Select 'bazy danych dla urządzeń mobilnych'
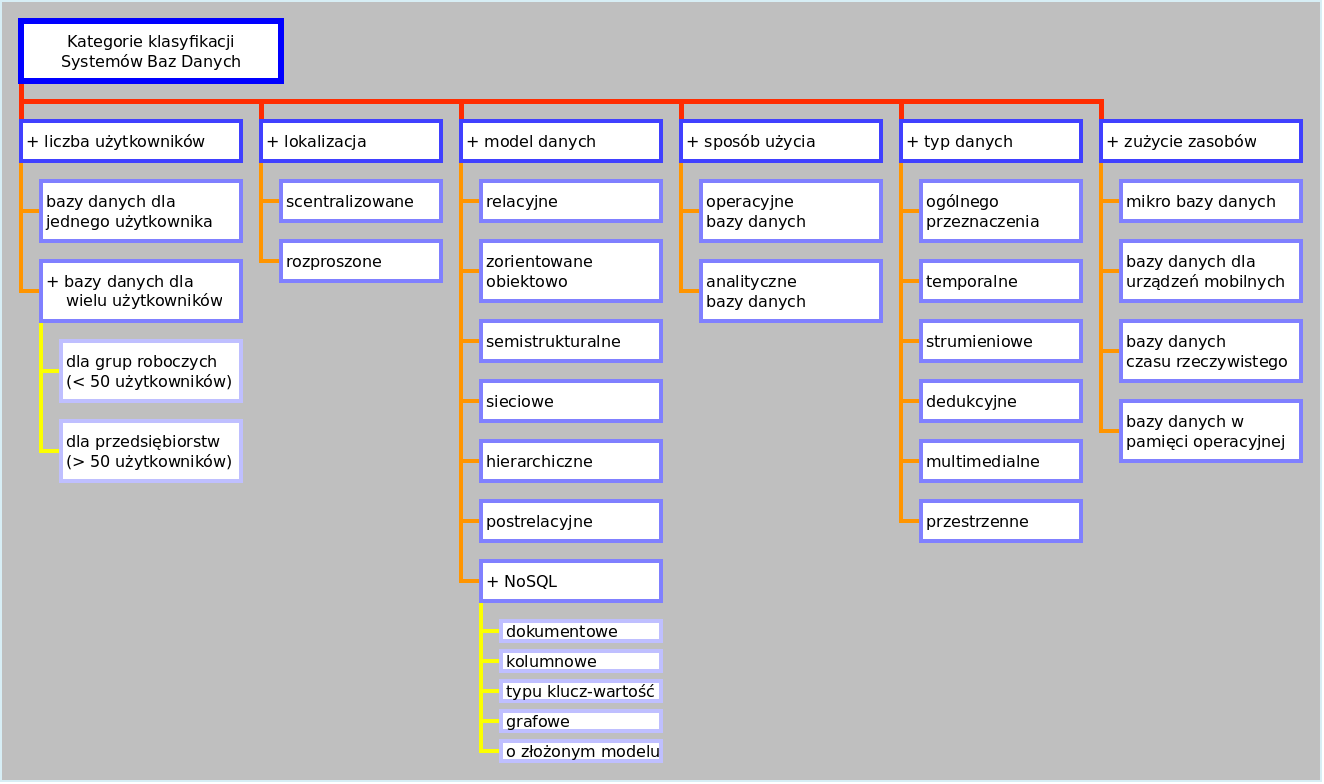 point(1211,271)
